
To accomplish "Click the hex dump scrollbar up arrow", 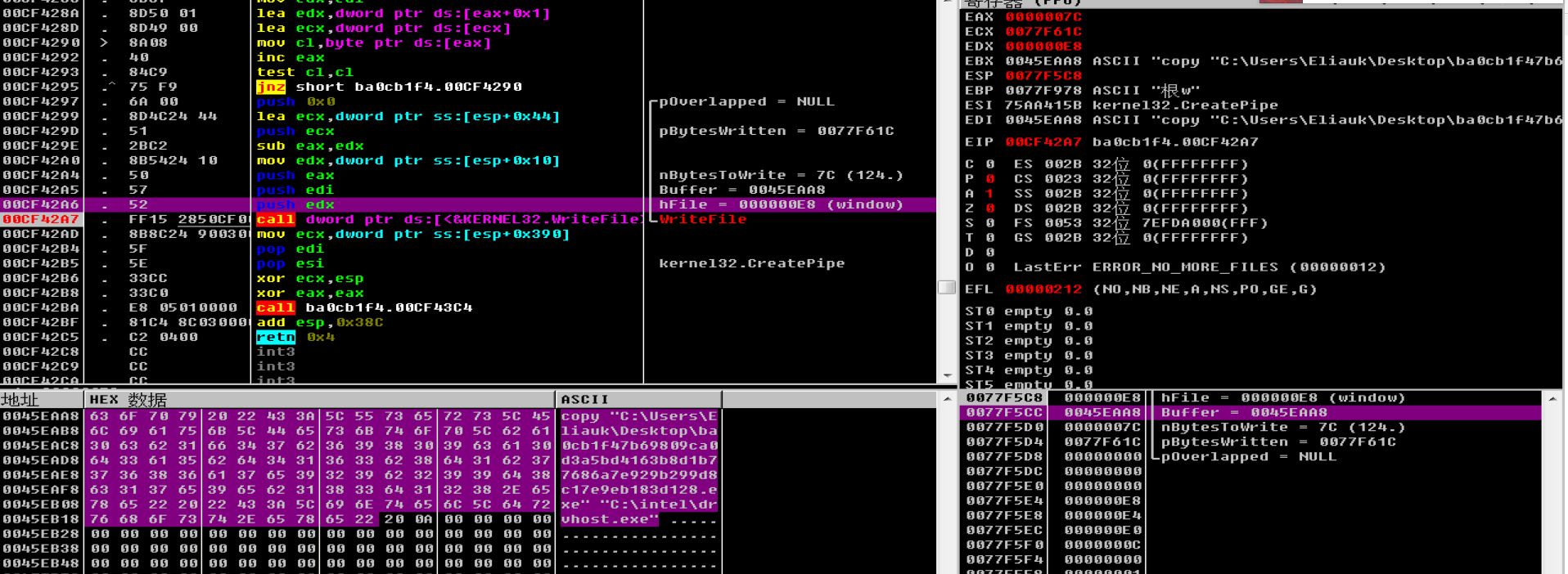I will tap(947, 399).
